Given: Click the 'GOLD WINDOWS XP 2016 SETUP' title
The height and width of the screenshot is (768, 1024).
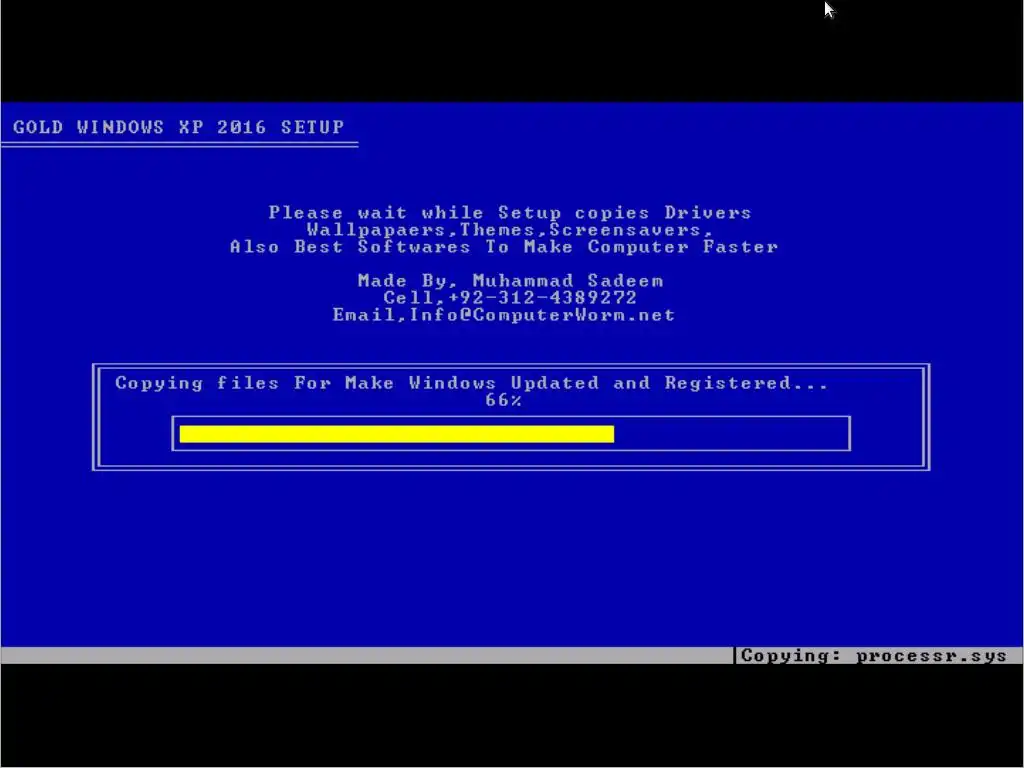Looking at the screenshot, I should click(x=178, y=127).
